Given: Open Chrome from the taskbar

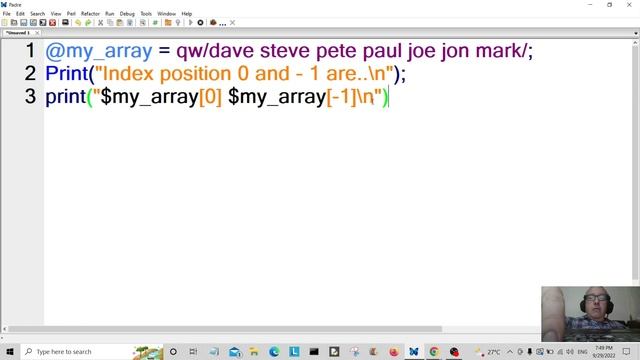Looking at the screenshot, I should 434,351.
